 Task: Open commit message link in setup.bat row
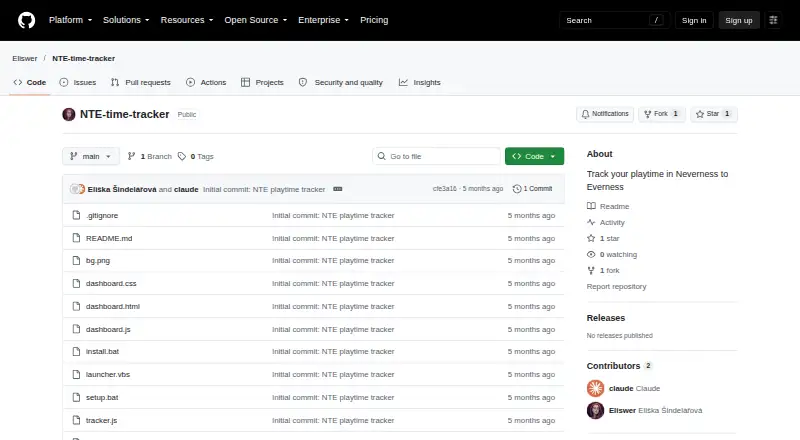[x=333, y=398]
